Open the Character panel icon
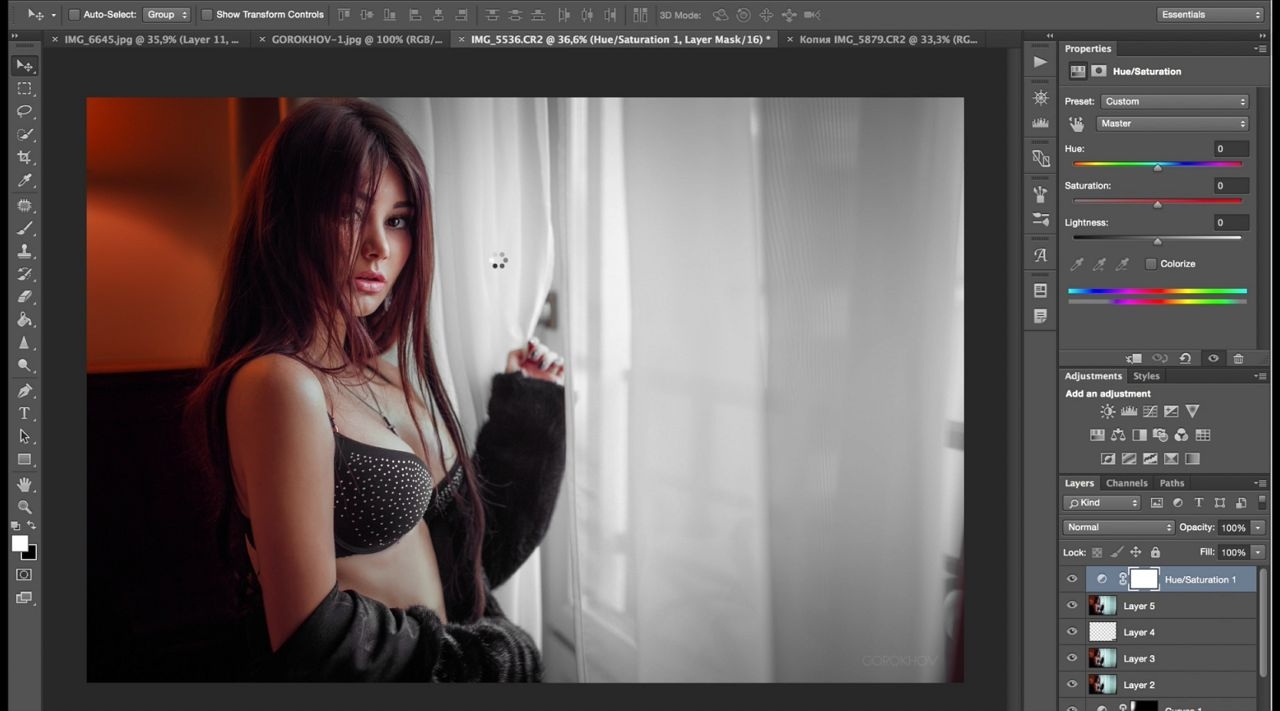Viewport: 1280px width, 711px height. 1040,255
